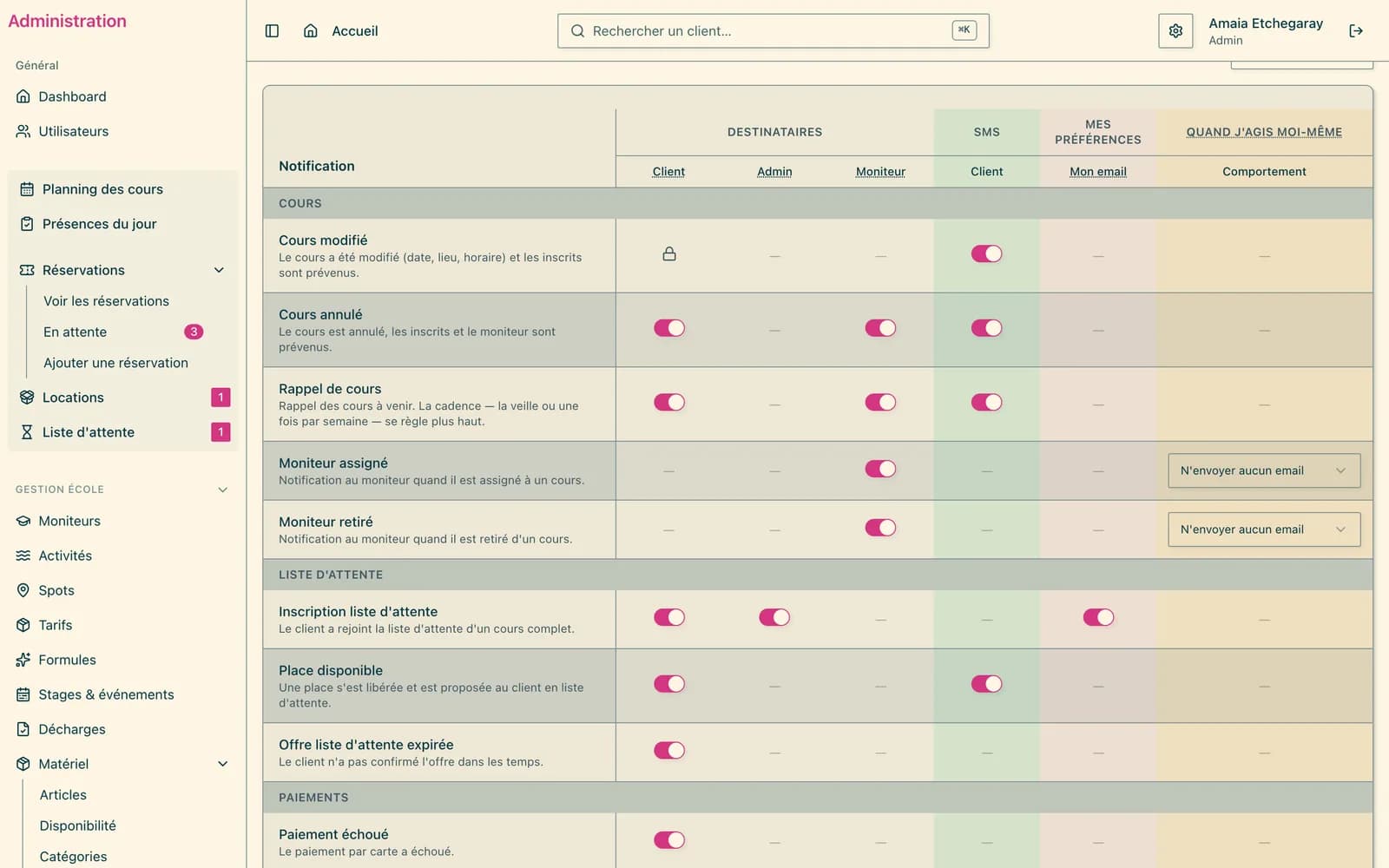Click the Administration title link
Screen dimensions: 1389x868
[67, 21]
